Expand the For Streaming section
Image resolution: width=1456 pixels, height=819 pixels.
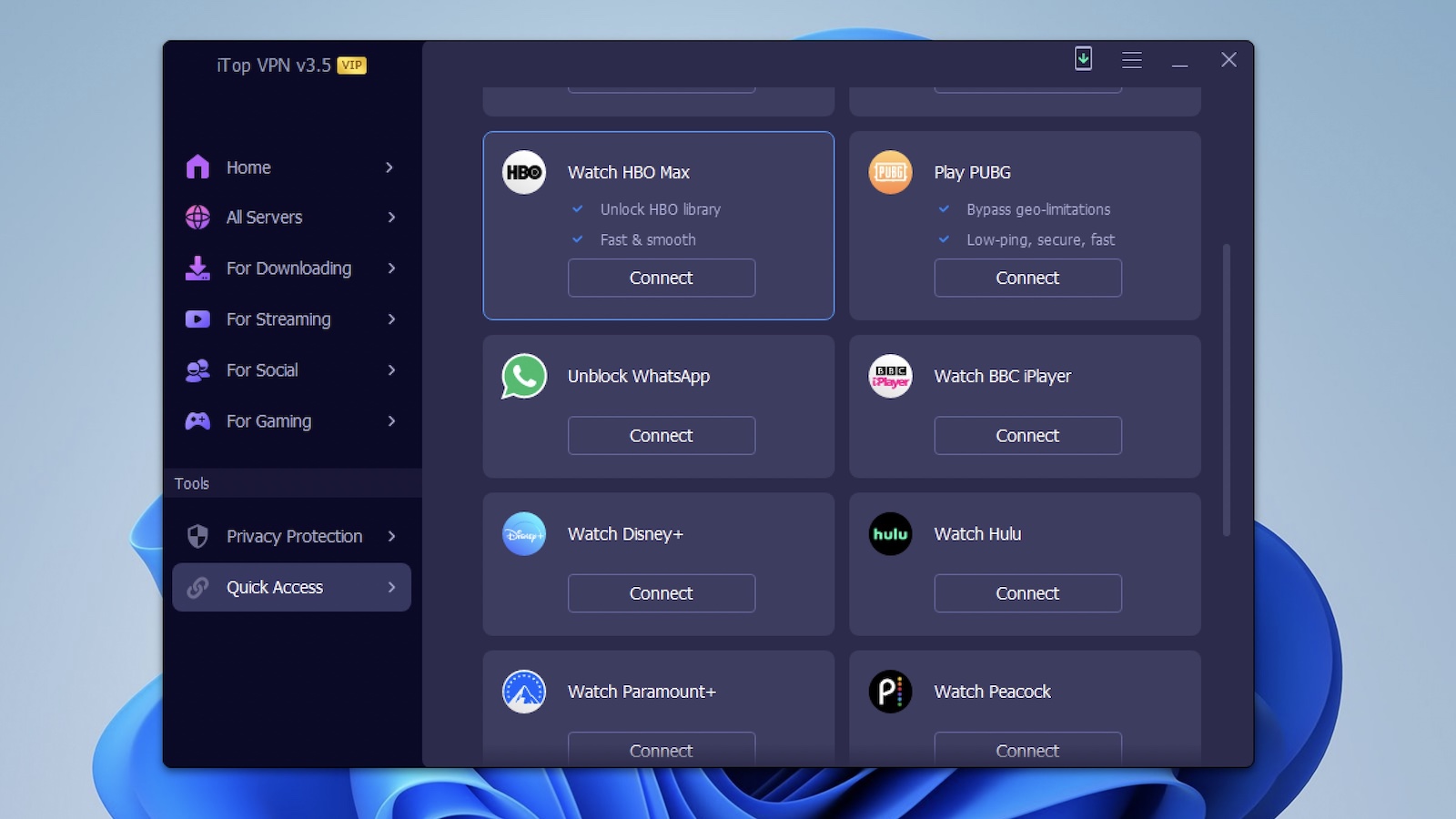point(389,319)
